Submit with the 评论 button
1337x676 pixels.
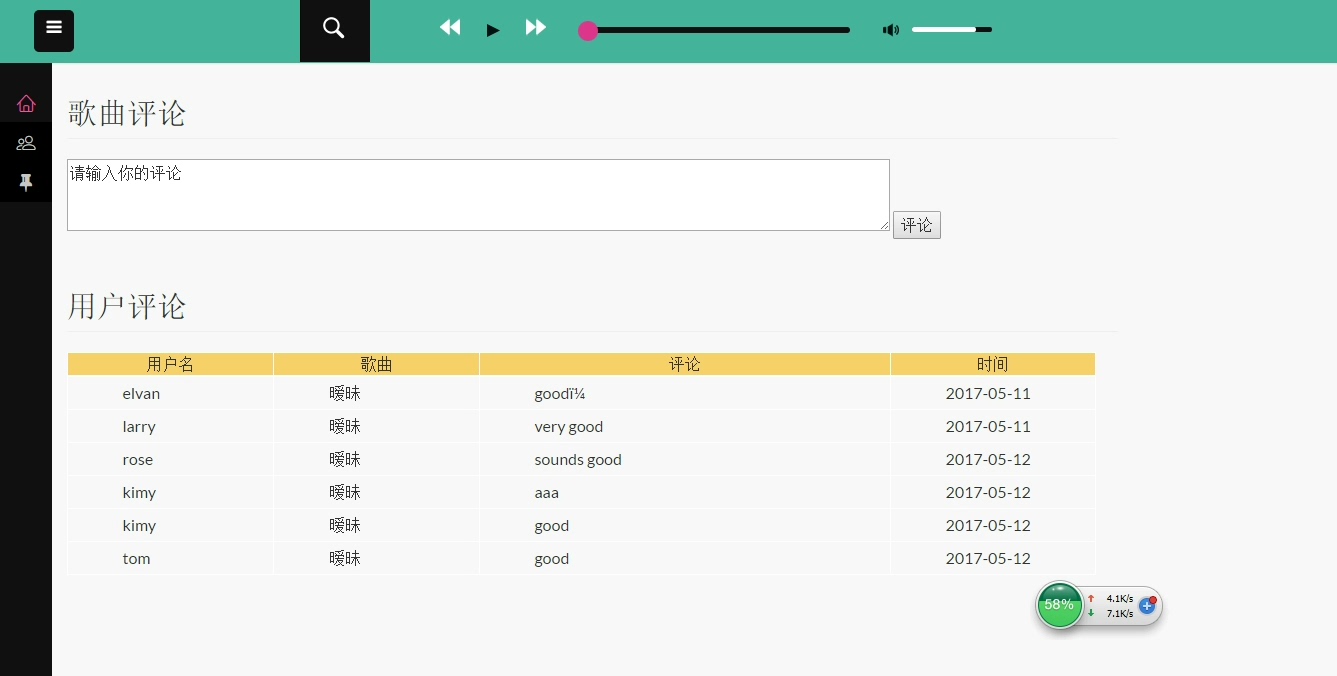point(917,225)
